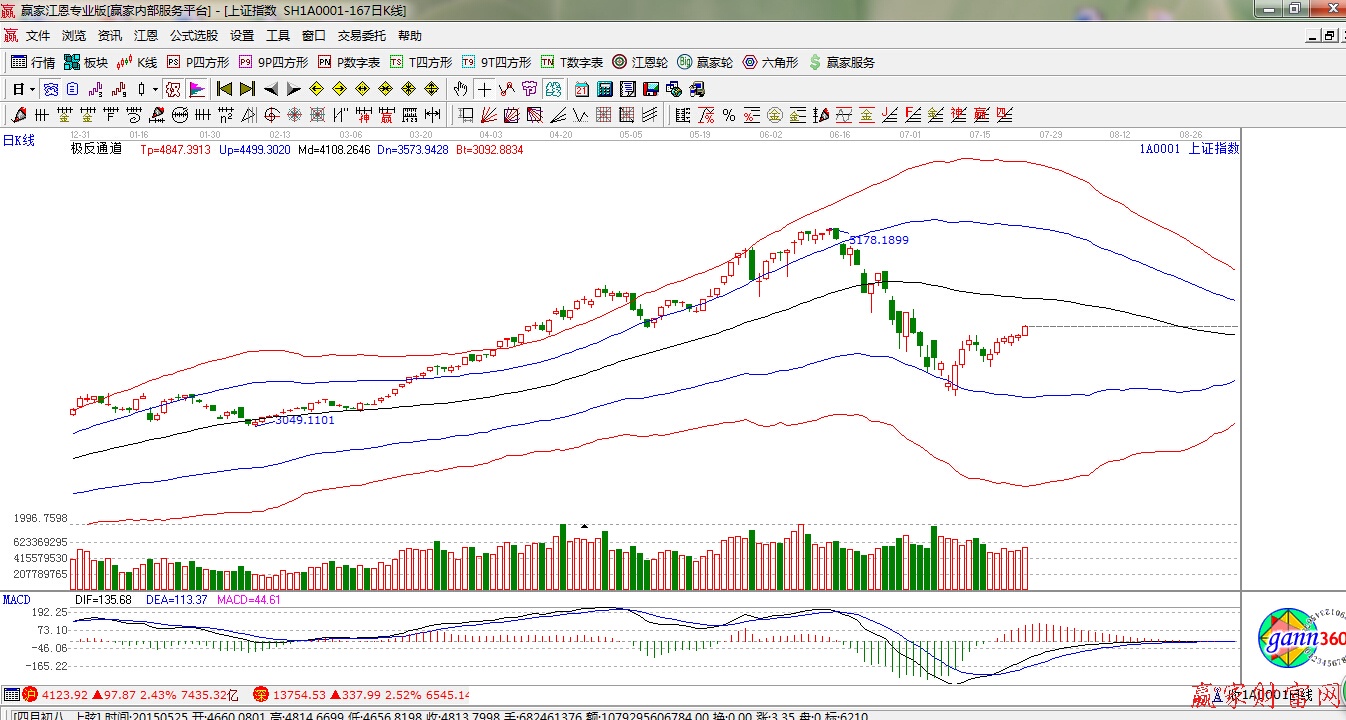Click the calendar icon showing 21
Viewport: 1346px width, 720px height.
tap(581, 89)
